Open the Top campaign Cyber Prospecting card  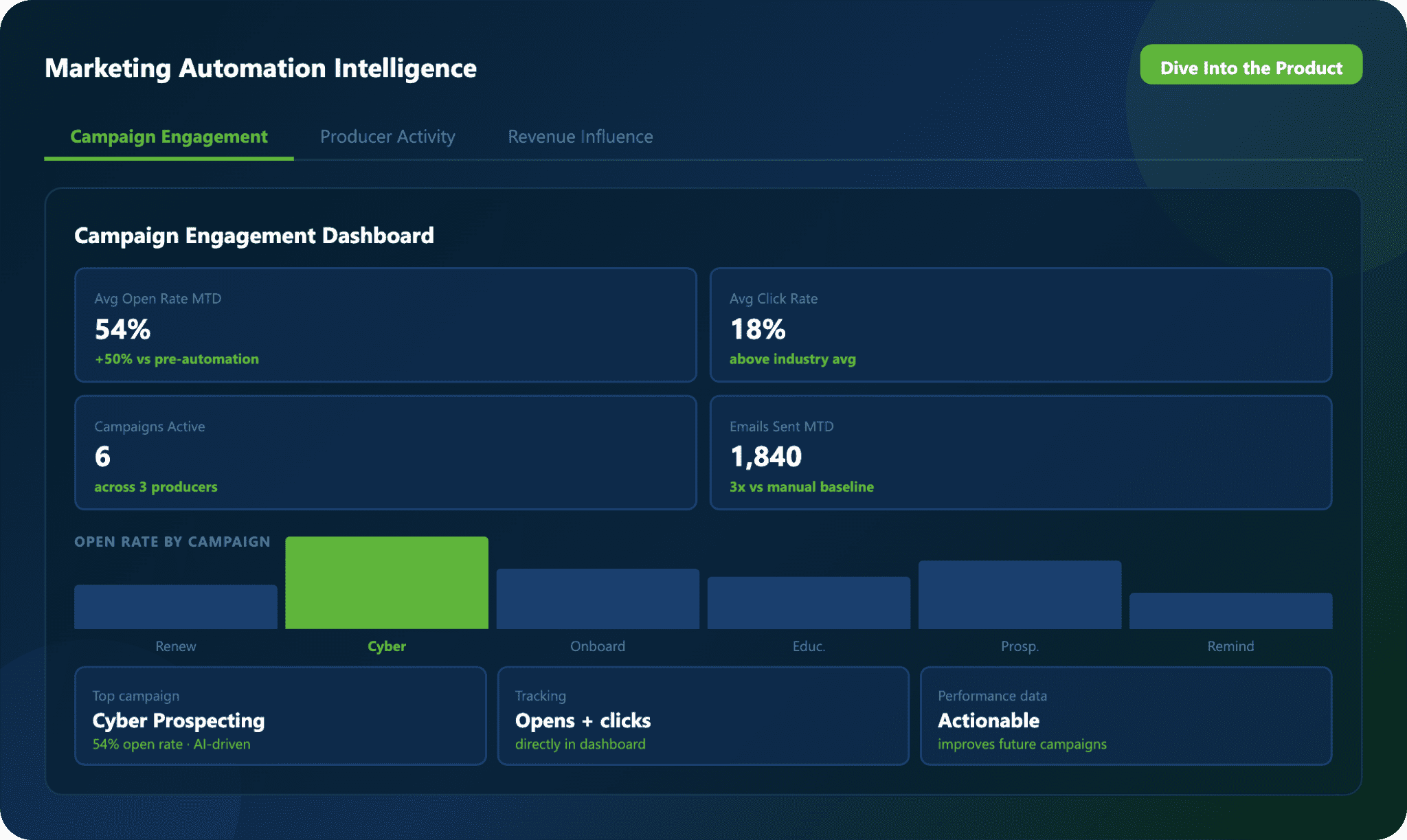[x=280, y=716]
